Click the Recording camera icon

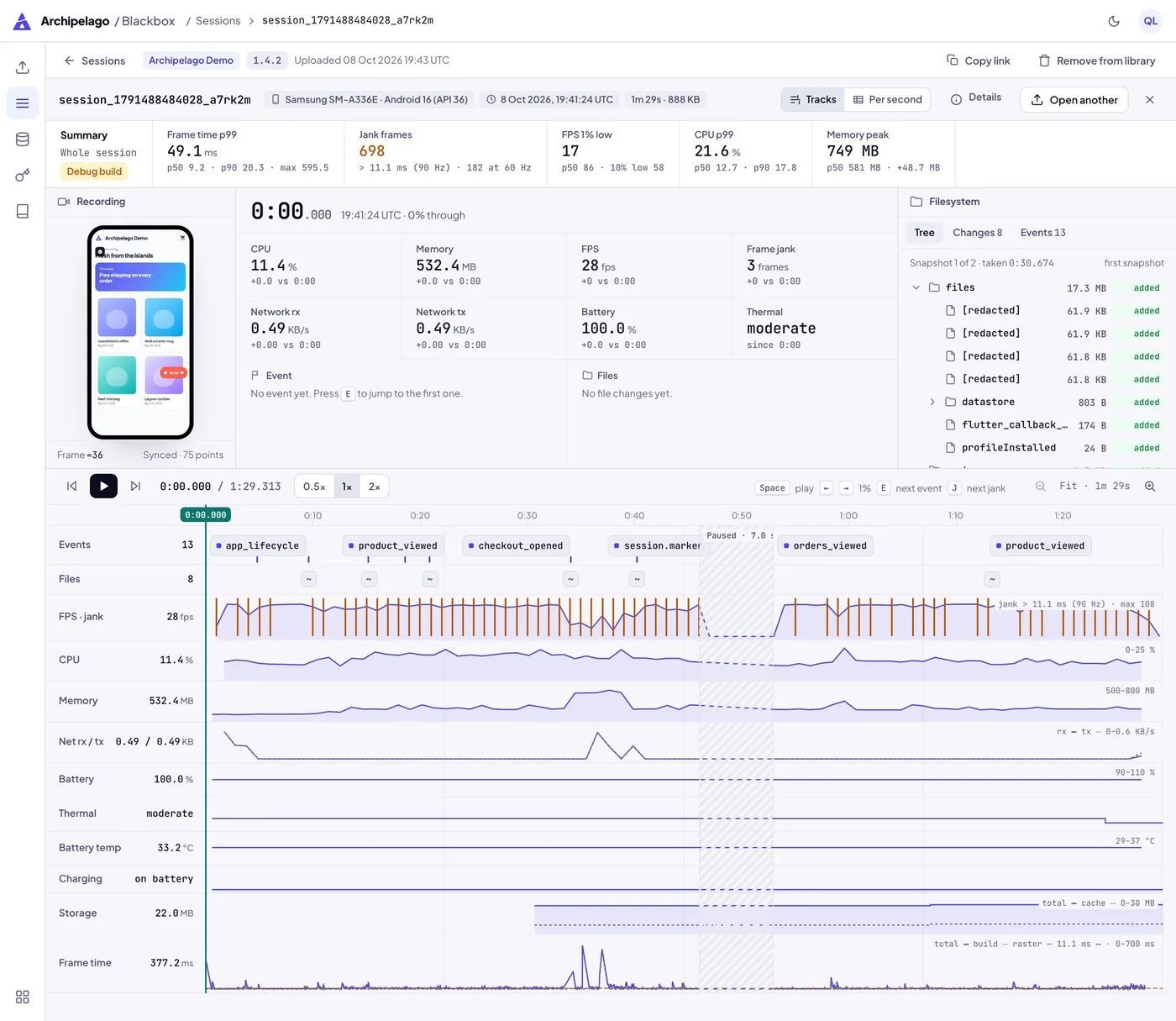[x=64, y=202]
